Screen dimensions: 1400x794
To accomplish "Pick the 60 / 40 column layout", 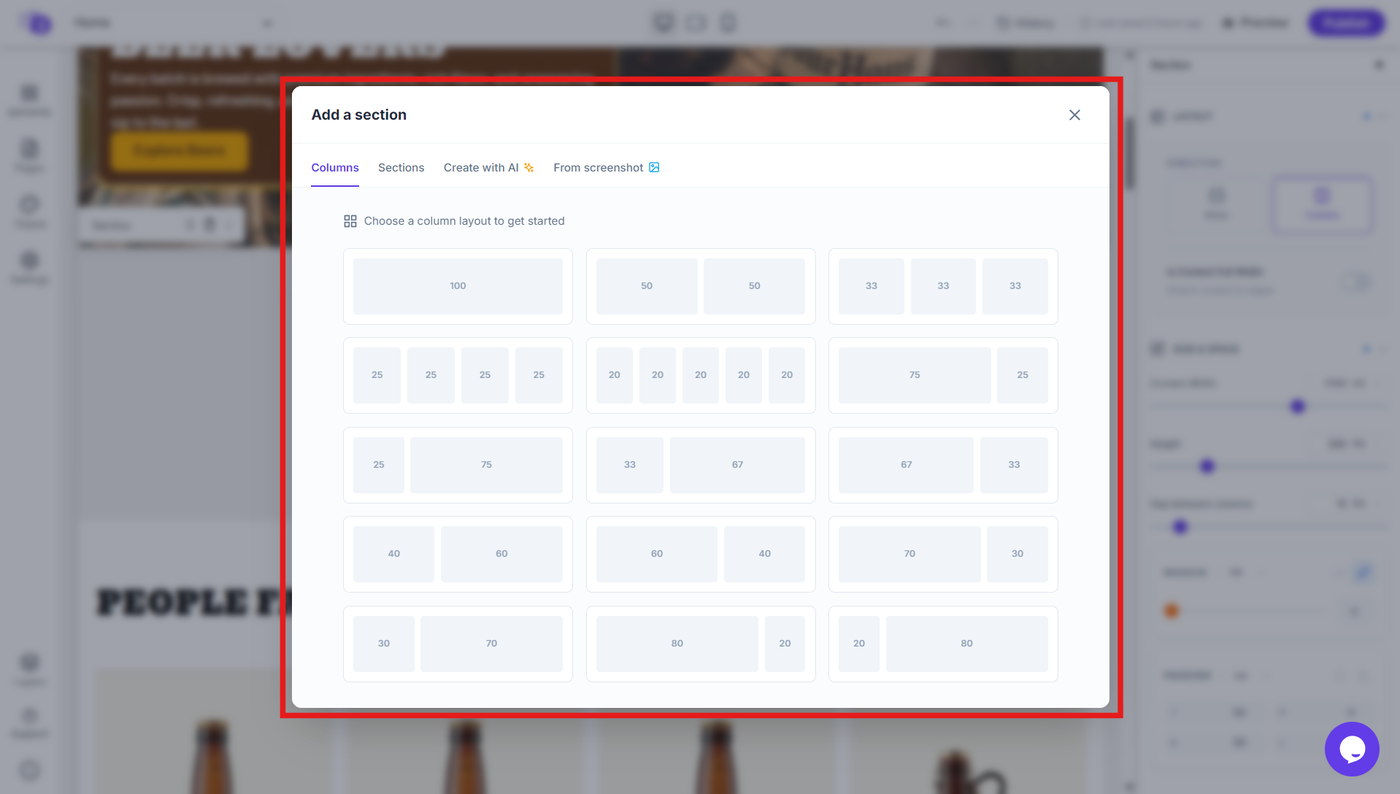I will (x=701, y=554).
